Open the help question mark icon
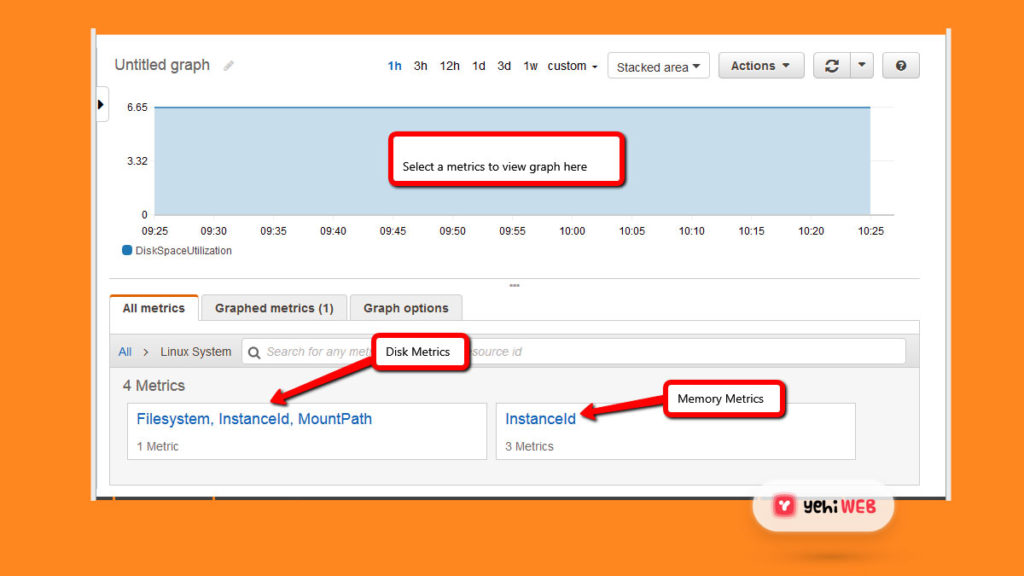1024x576 pixels. [x=901, y=66]
